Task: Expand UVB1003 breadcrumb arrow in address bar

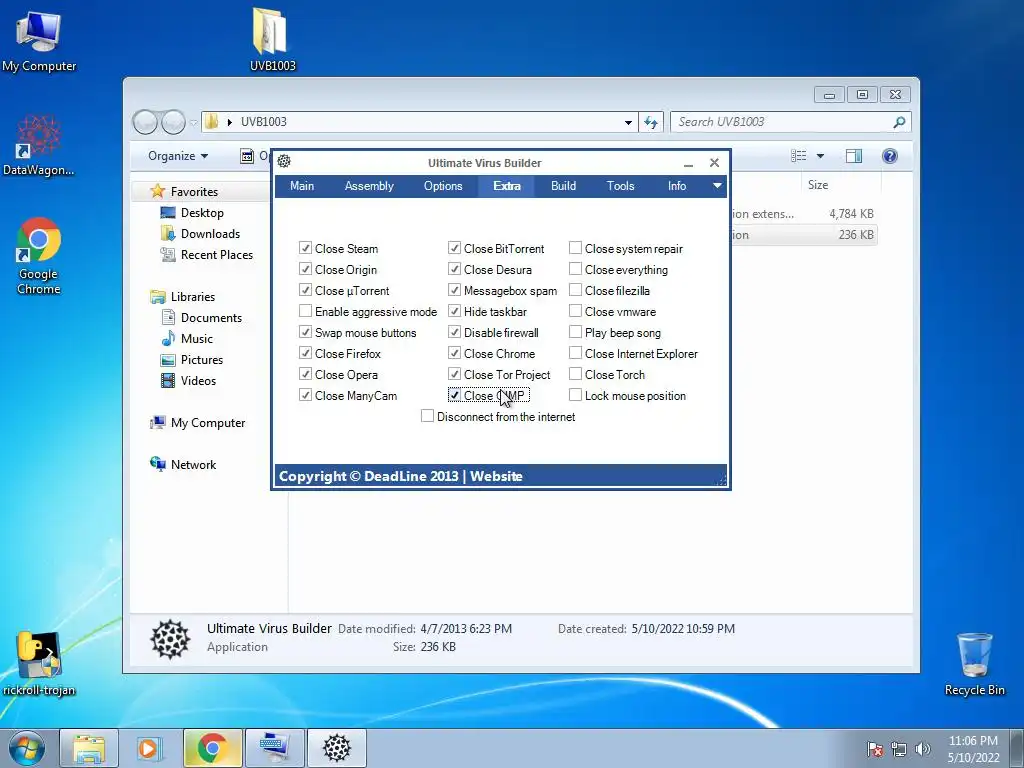Action: pos(229,122)
